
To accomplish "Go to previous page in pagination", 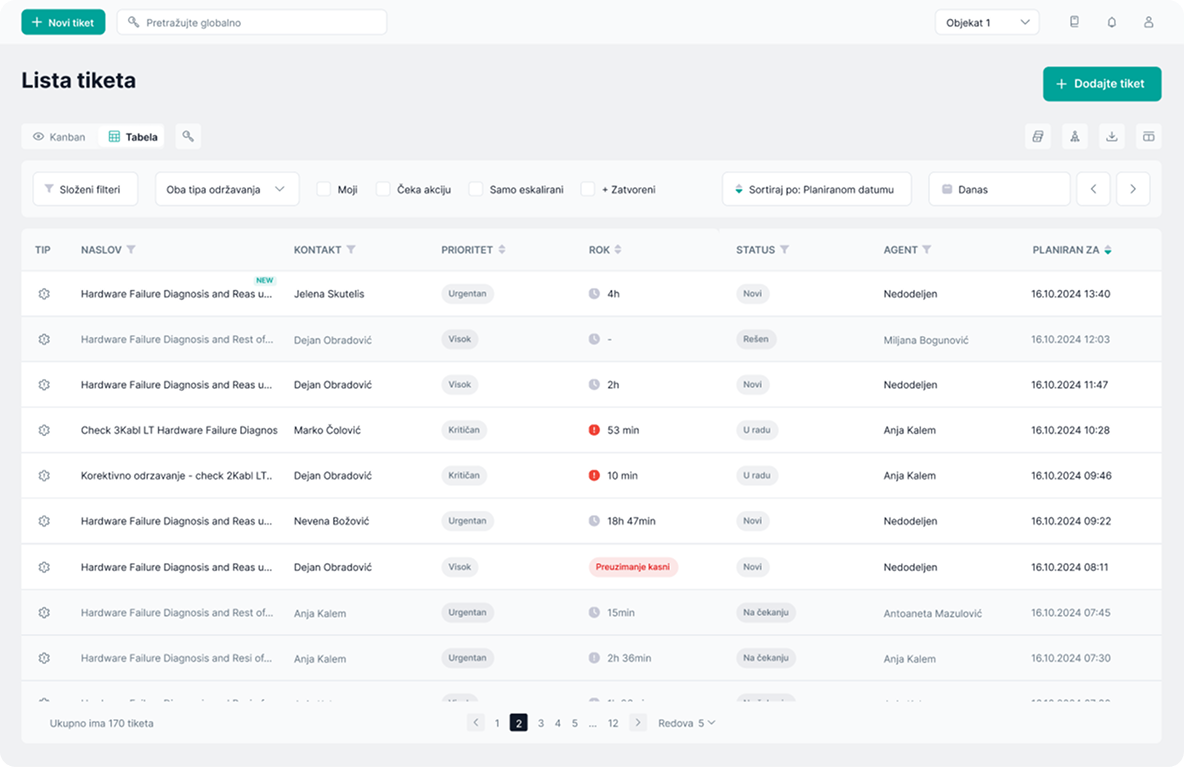I will [476, 723].
